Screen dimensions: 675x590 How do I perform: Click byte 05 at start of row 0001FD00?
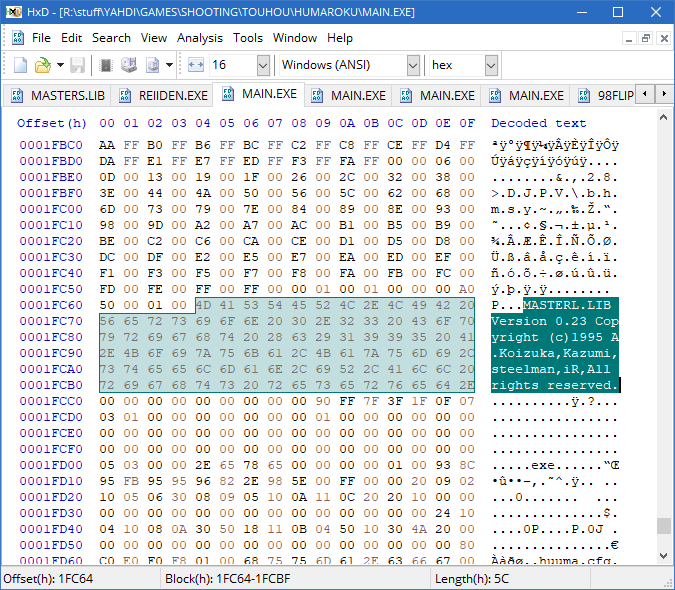[x=107, y=465]
